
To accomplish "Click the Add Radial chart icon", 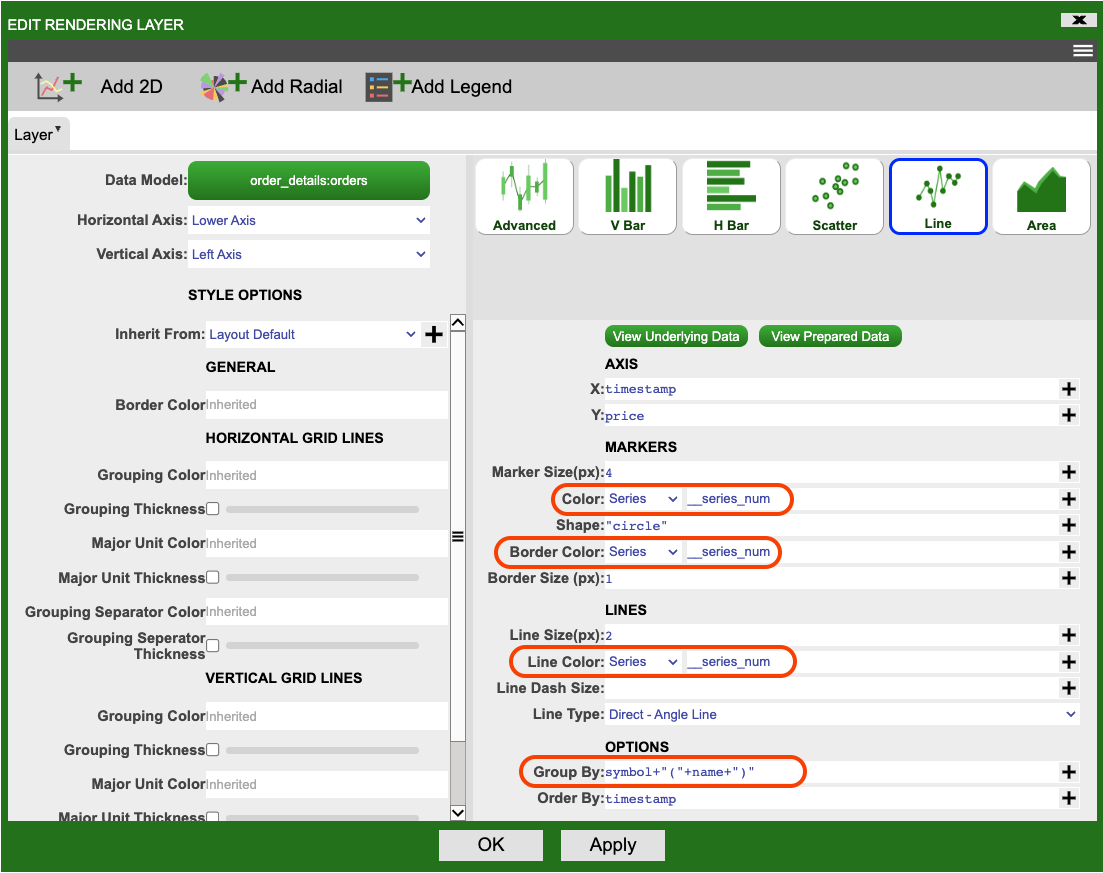I will [222, 87].
